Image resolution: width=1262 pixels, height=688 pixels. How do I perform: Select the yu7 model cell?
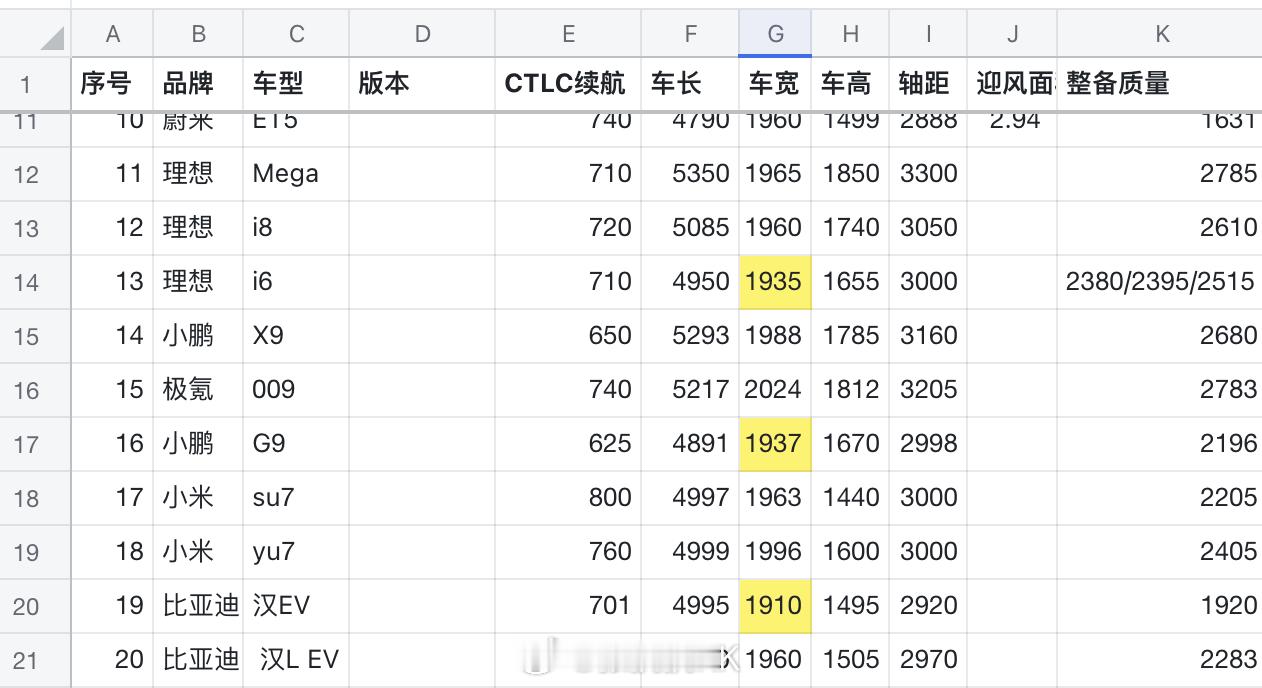tap(296, 552)
